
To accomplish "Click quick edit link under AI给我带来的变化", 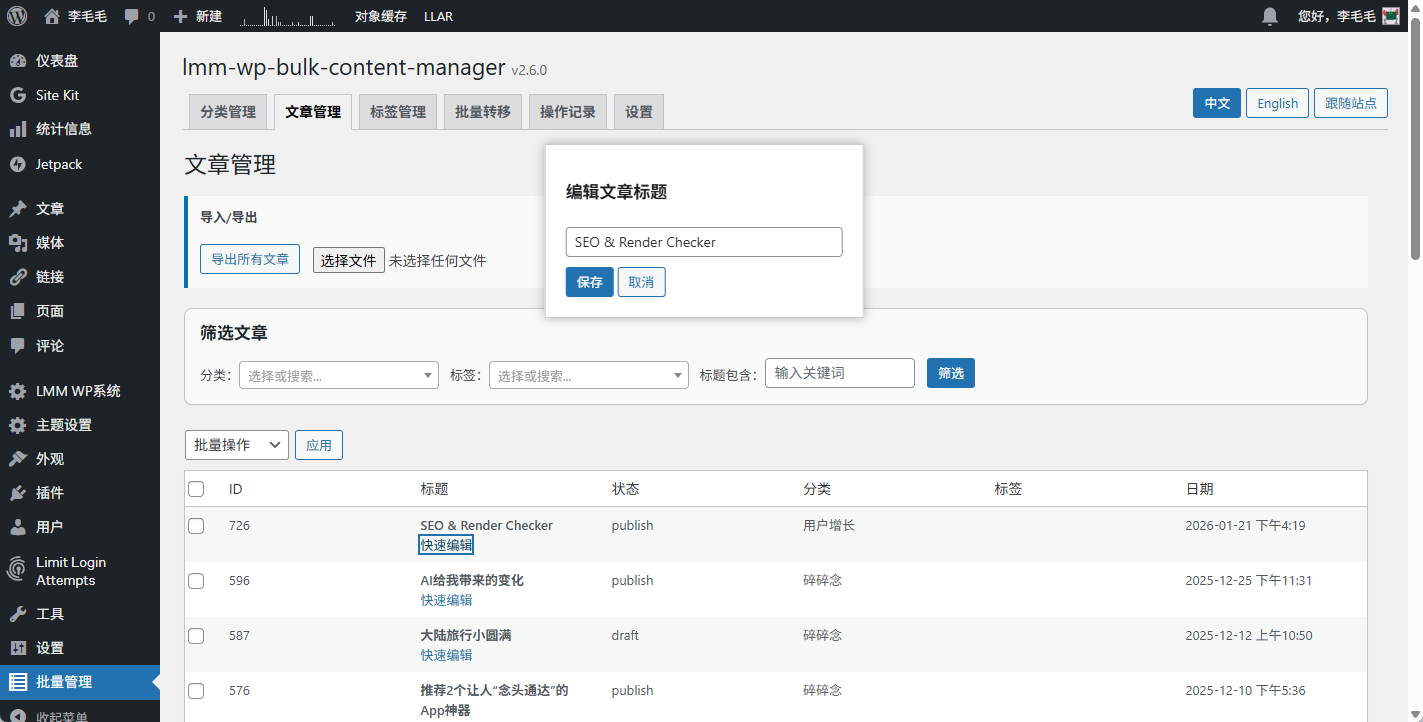I will (446, 600).
